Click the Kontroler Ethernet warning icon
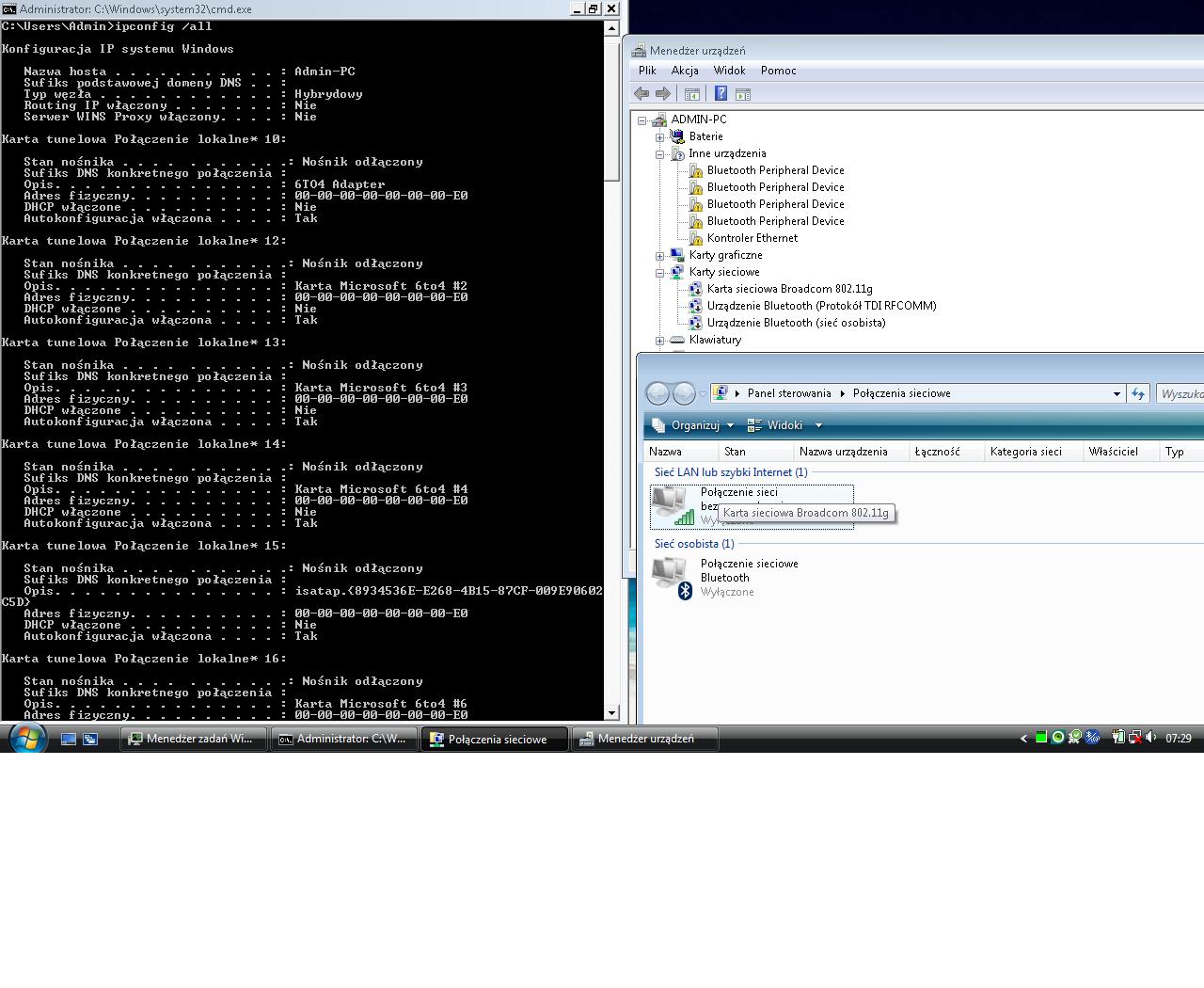1204x988 pixels. [695, 238]
